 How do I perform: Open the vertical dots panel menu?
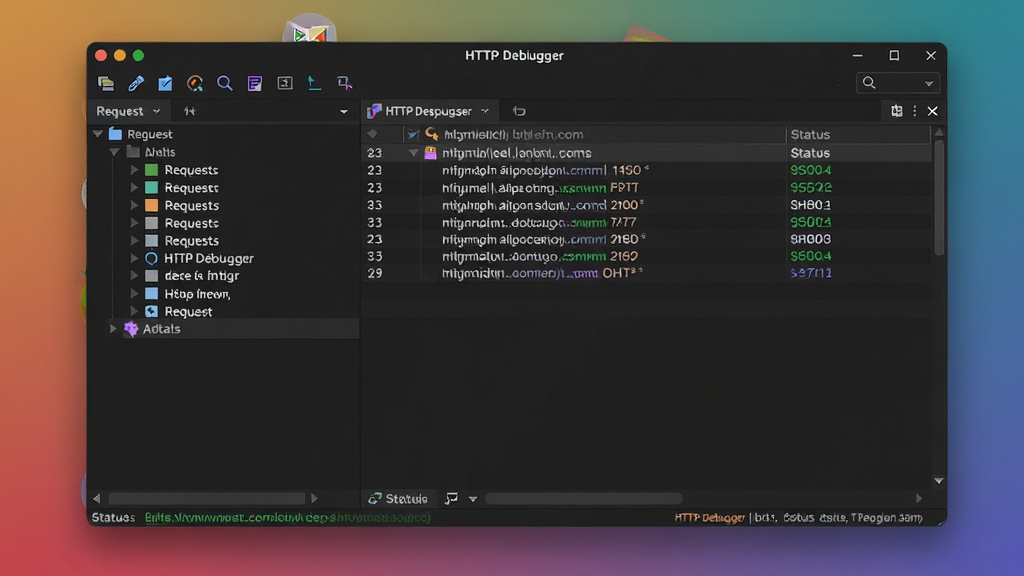(914, 111)
